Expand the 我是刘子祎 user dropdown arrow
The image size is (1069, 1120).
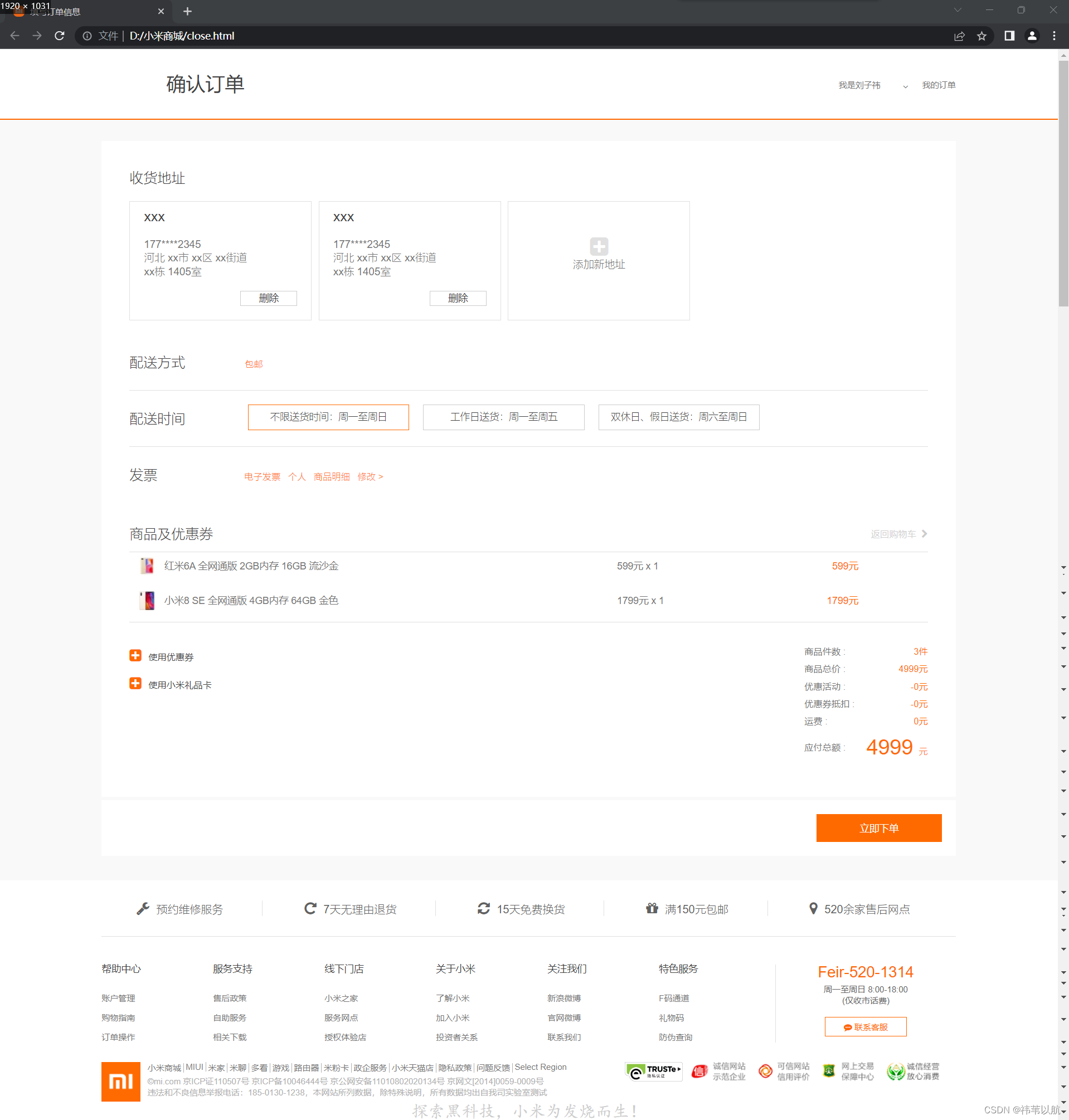click(905, 86)
